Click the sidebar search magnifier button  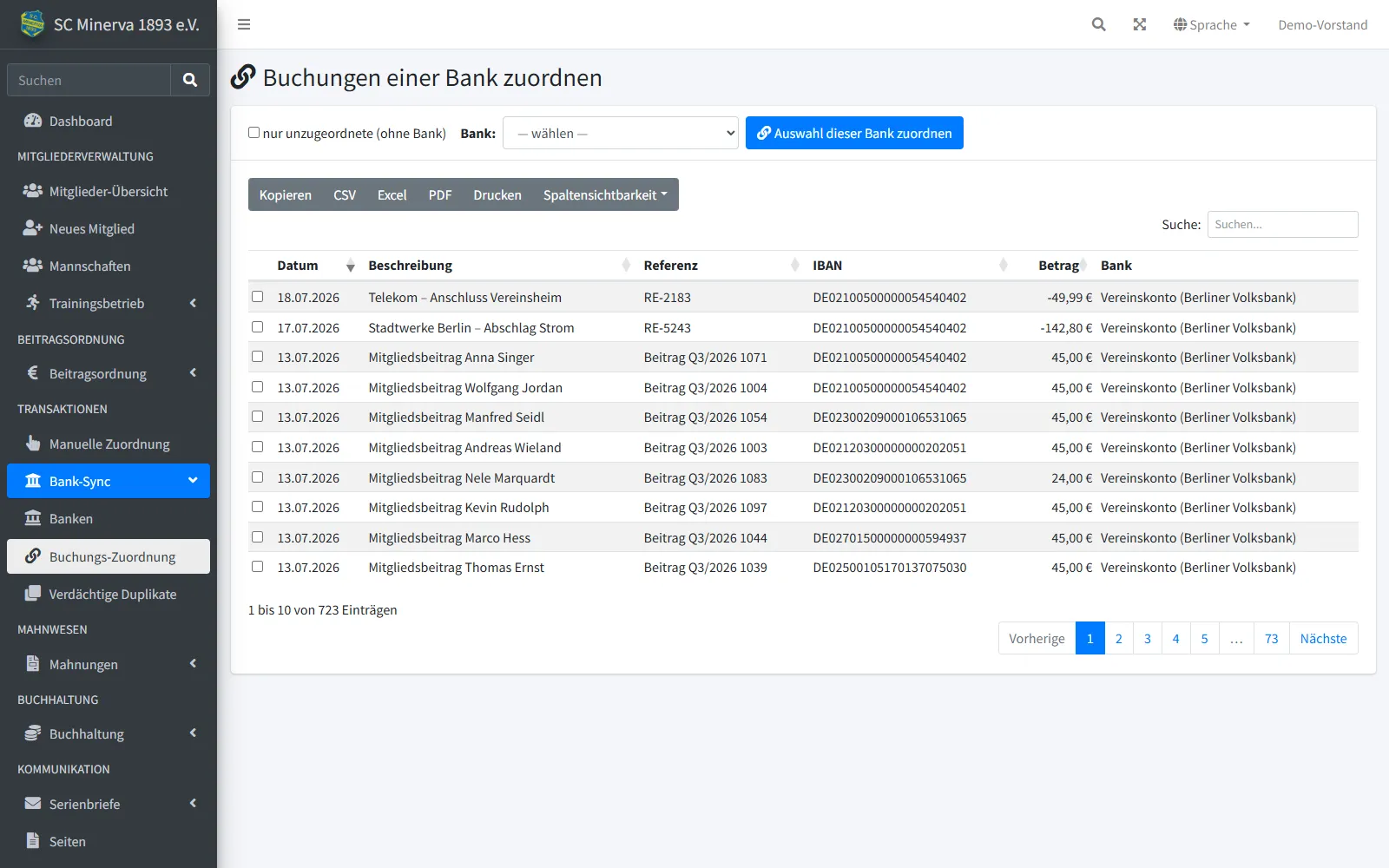click(x=190, y=80)
